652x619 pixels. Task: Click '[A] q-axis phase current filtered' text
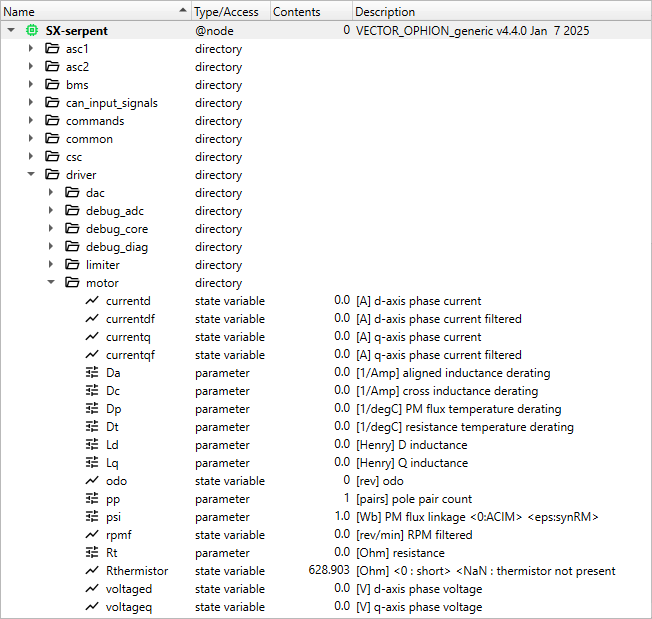click(x=439, y=355)
